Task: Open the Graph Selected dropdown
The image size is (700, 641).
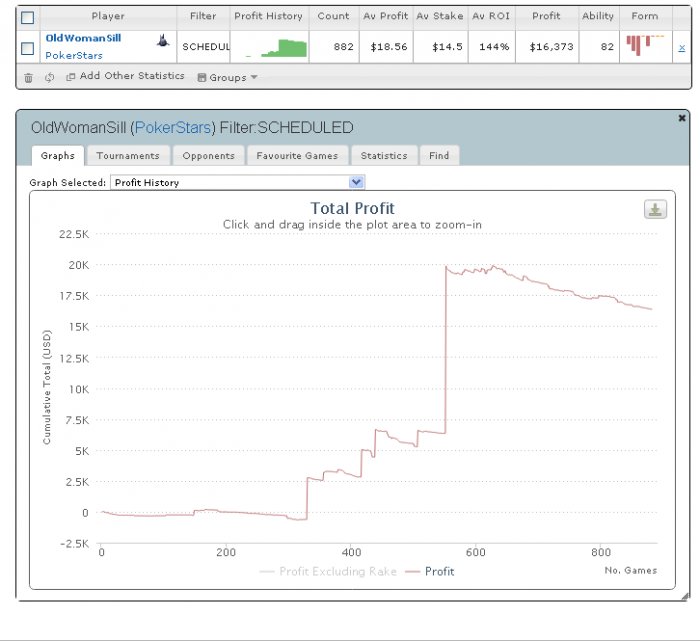Action: click(237, 182)
